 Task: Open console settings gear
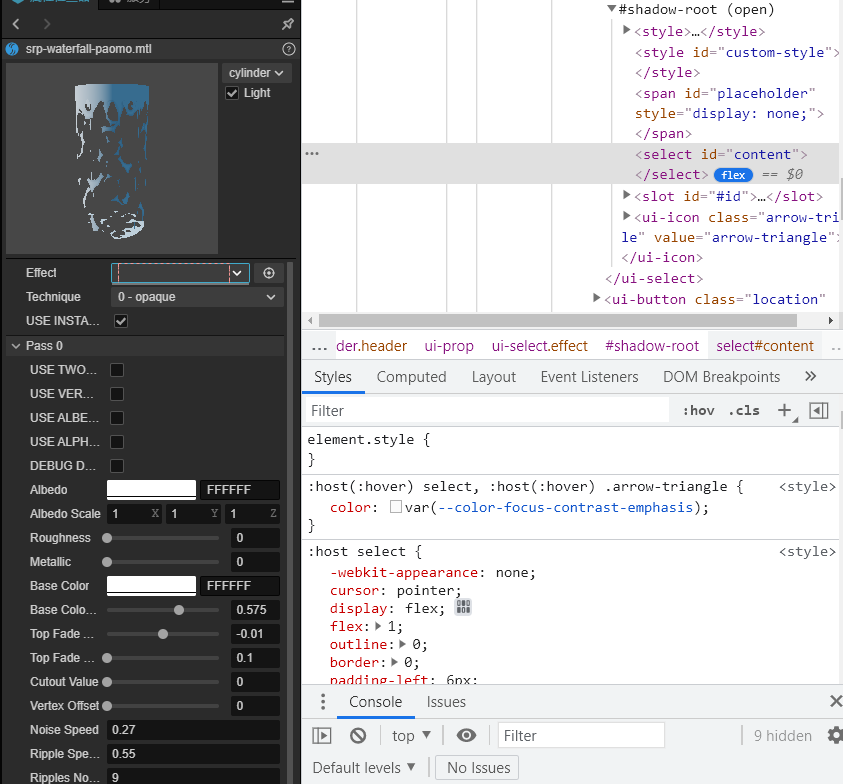tap(835, 736)
